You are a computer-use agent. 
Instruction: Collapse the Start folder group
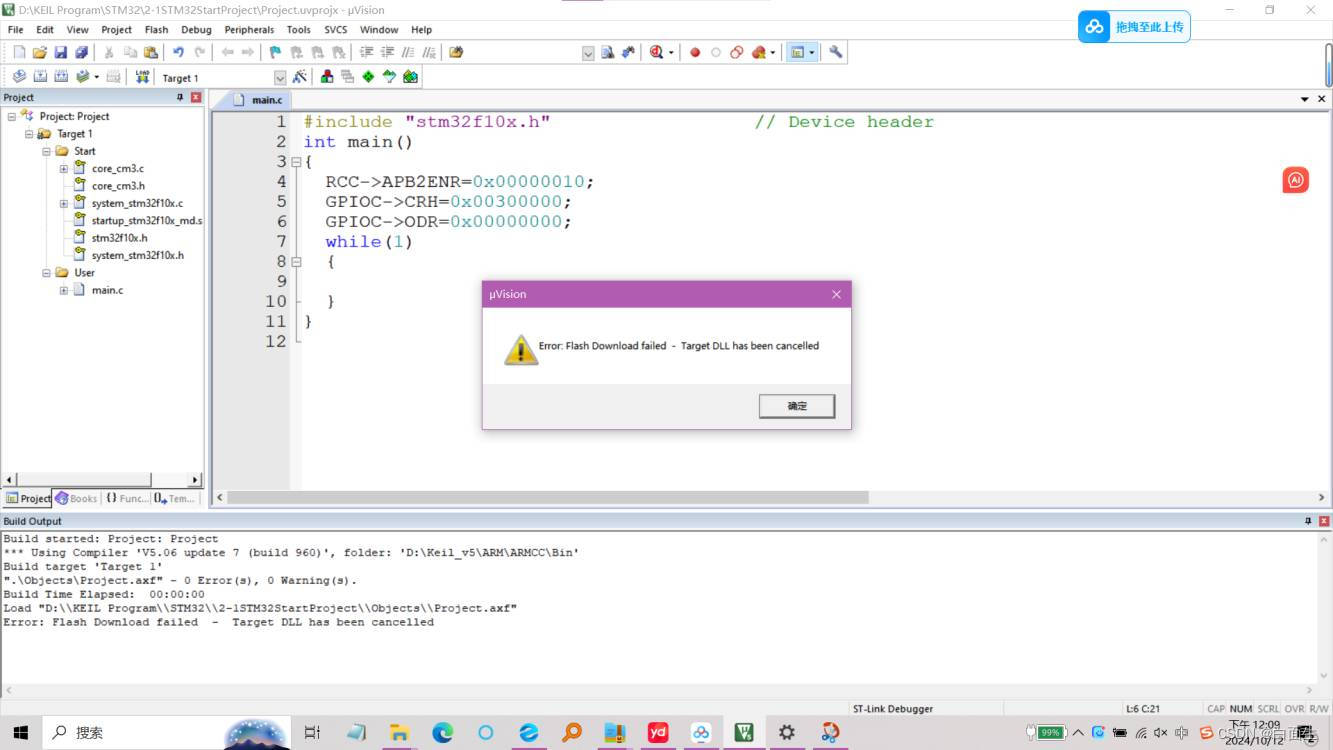pyautogui.click(x=46, y=151)
